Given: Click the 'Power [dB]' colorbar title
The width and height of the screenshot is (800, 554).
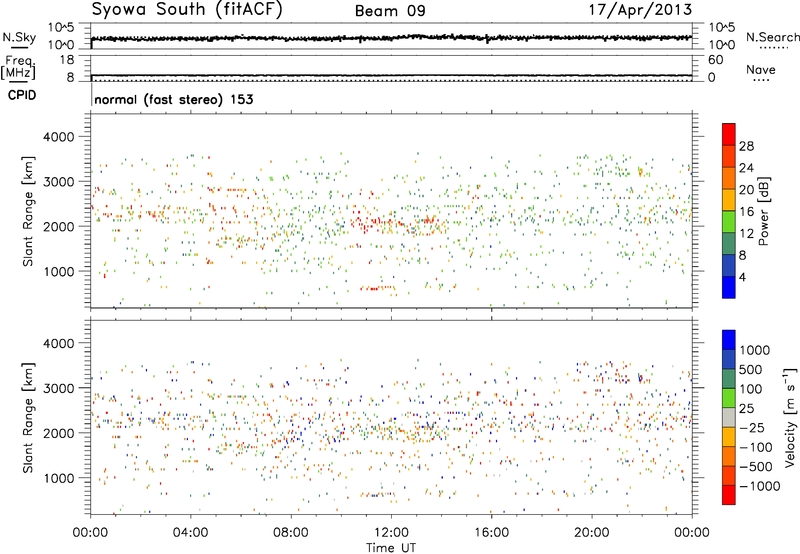Looking at the screenshot, I should pos(763,211).
